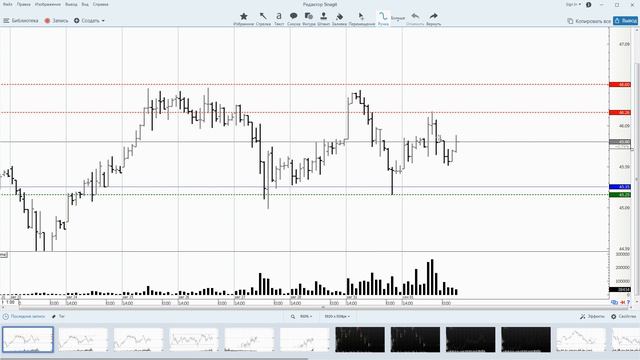
Task: Expand the Создать dropdown
Action: [89, 20]
